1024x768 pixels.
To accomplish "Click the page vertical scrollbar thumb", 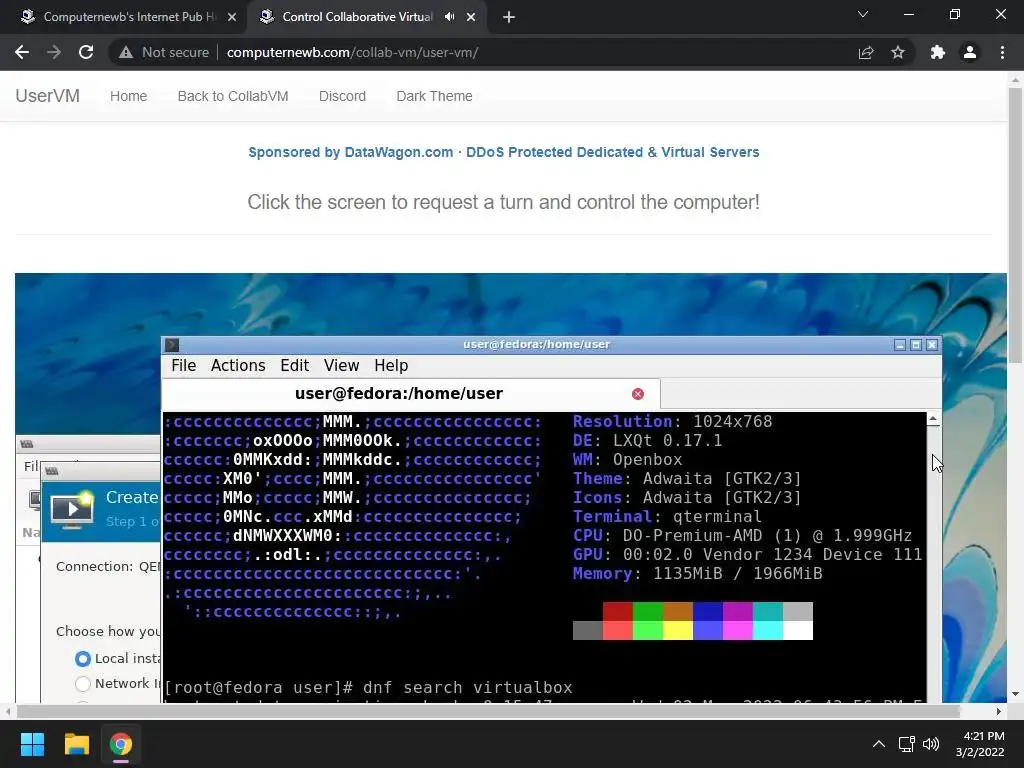I will 1015,224.
